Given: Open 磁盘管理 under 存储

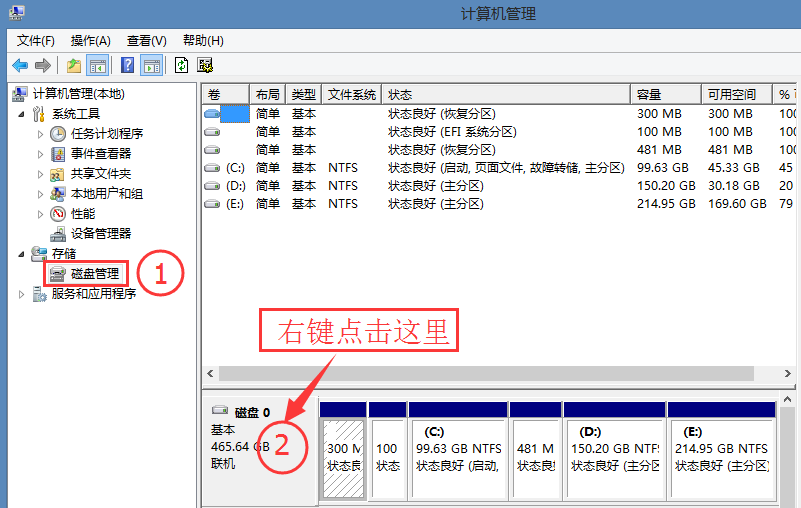Looking at the screenshot, I should (x=94, y=273).
